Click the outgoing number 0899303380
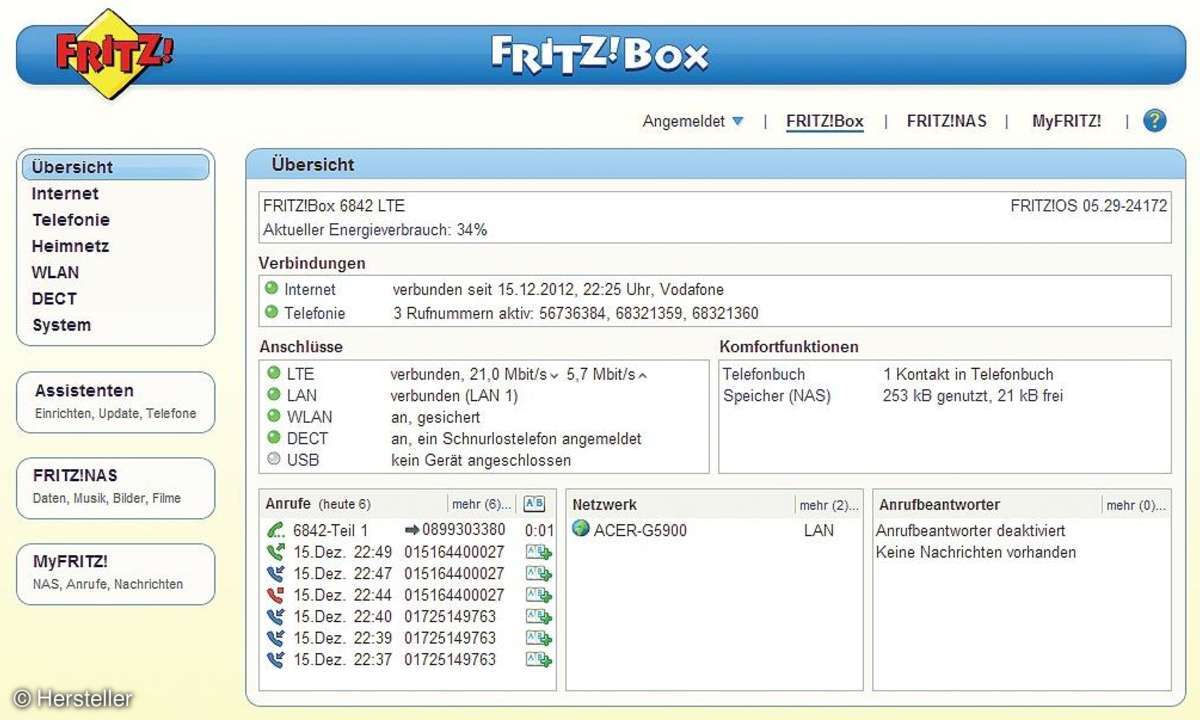This screenshot has width=1200, height=720. [x=464, y=530]
